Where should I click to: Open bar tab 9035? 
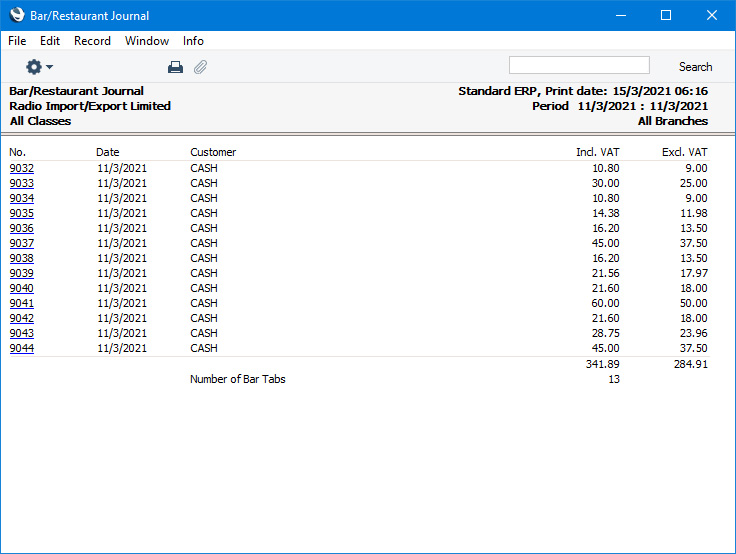click(22, 213)
